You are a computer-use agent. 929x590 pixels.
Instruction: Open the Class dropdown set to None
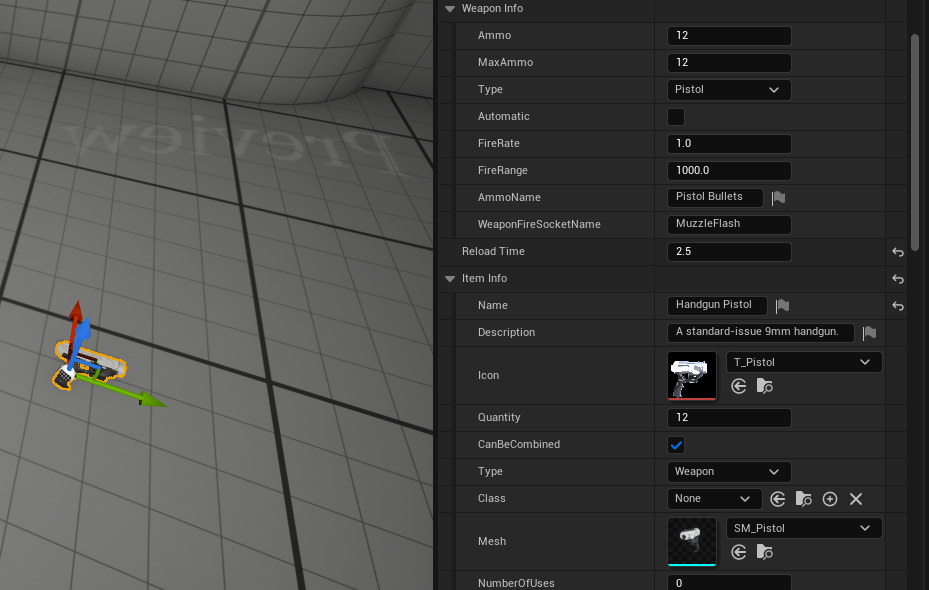(714, 499)
